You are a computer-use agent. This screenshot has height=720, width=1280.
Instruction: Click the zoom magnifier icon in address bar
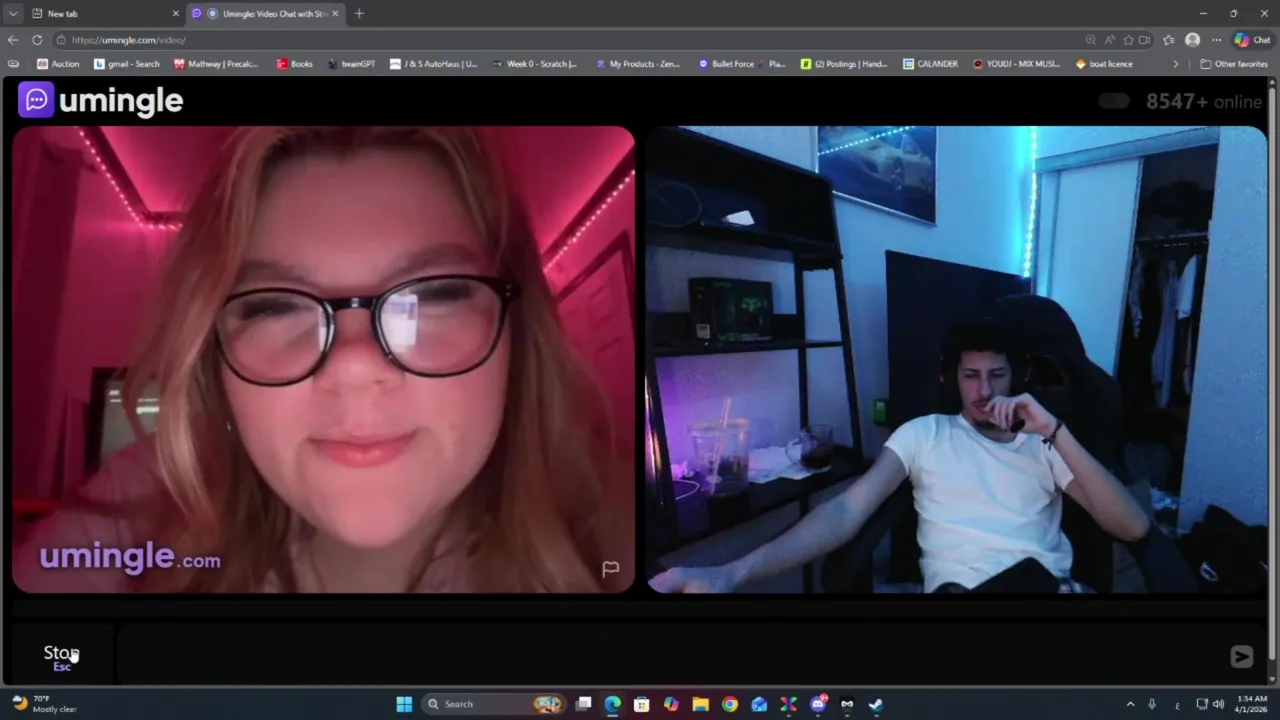(x=1090, y=40)
